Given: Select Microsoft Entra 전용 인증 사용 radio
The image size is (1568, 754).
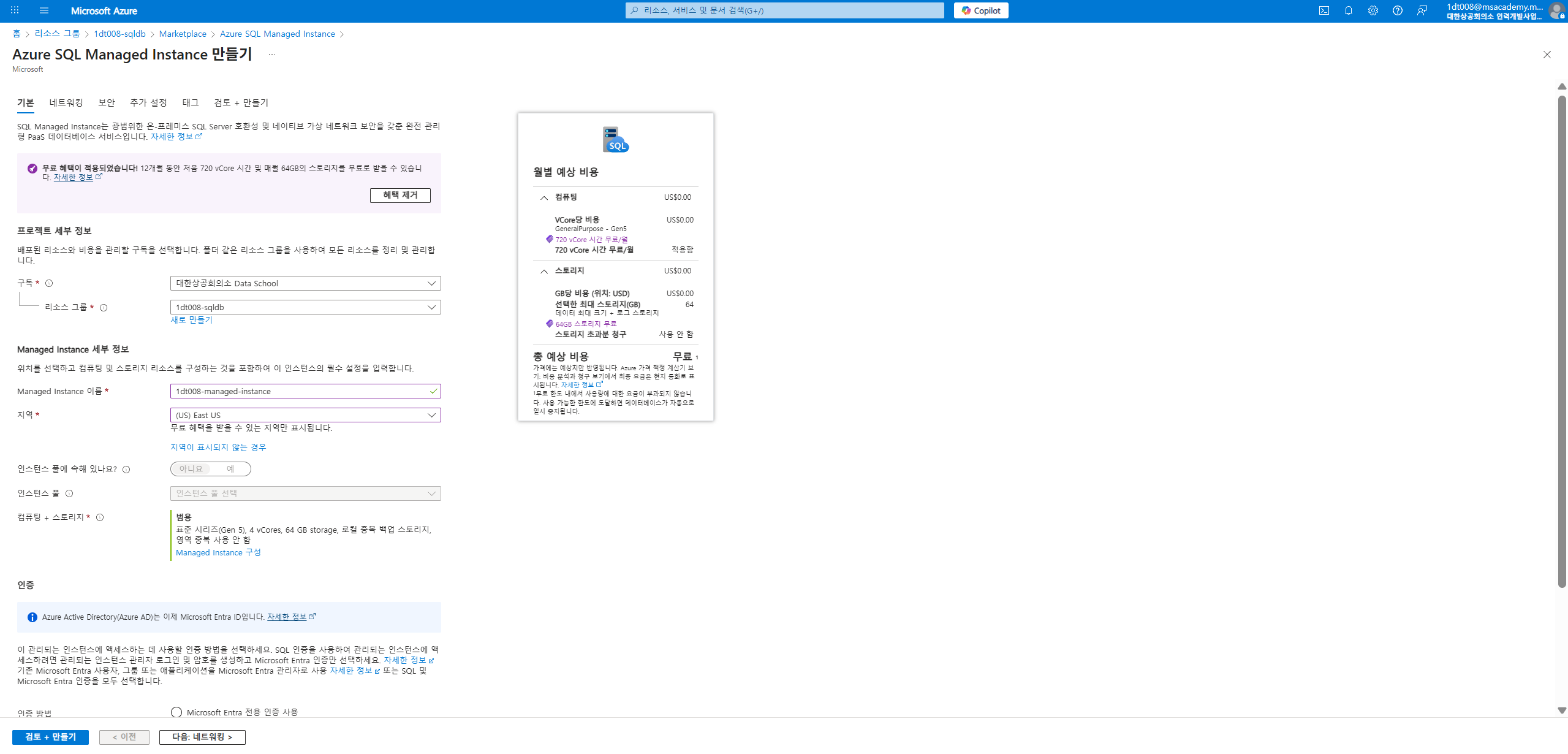Looking at the screenshot, I should (x=176, y=712).
